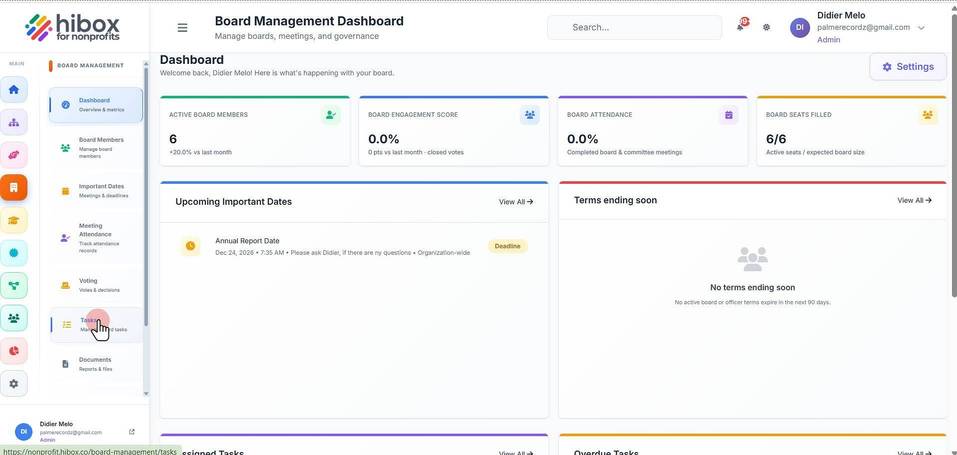Click View All for Upcoming Important Dates
The height and width of the screenshot is (455, 957).
tap(516, 202)
